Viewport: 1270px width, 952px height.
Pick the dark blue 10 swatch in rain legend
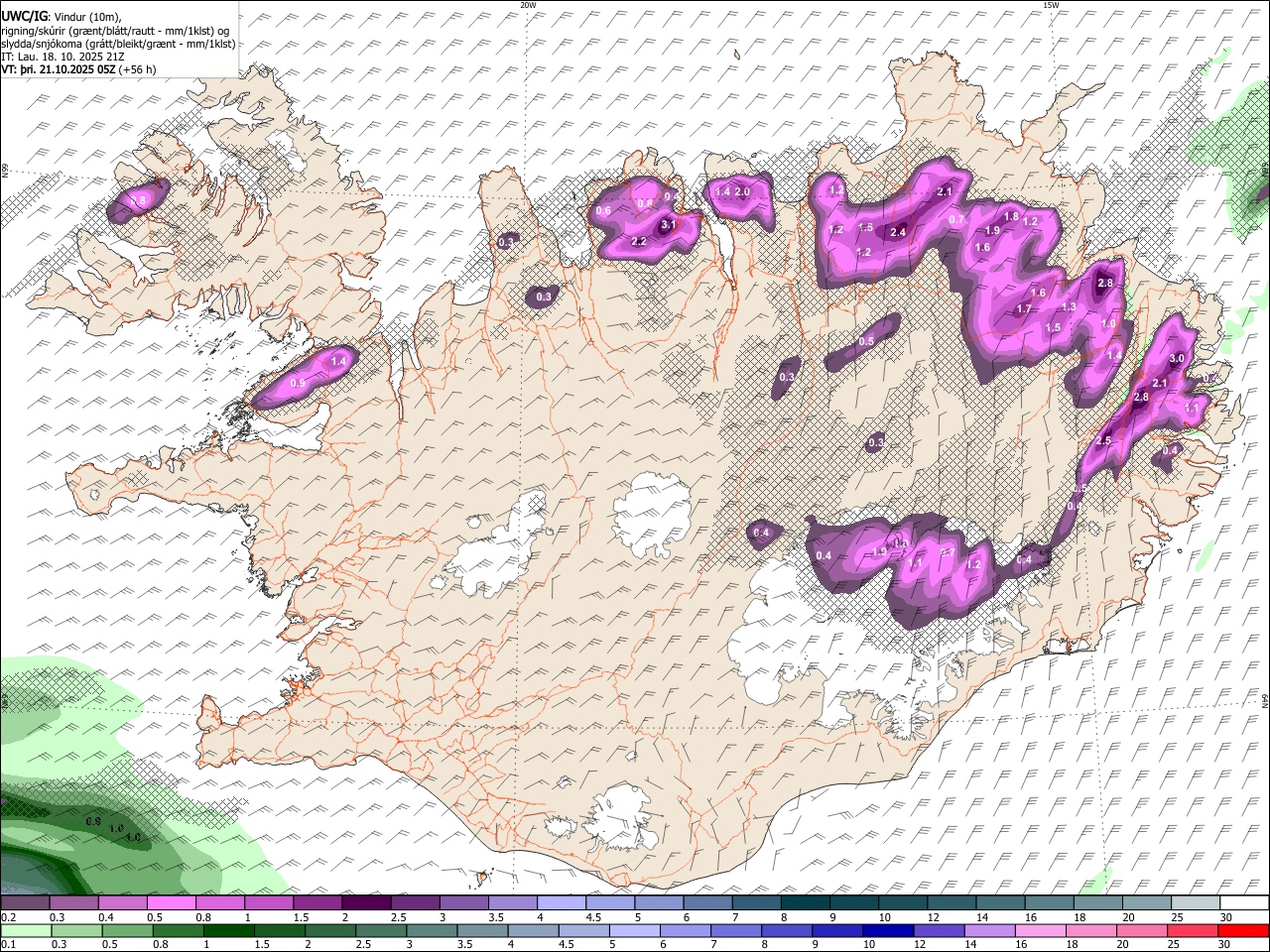(x=888, y=930)
